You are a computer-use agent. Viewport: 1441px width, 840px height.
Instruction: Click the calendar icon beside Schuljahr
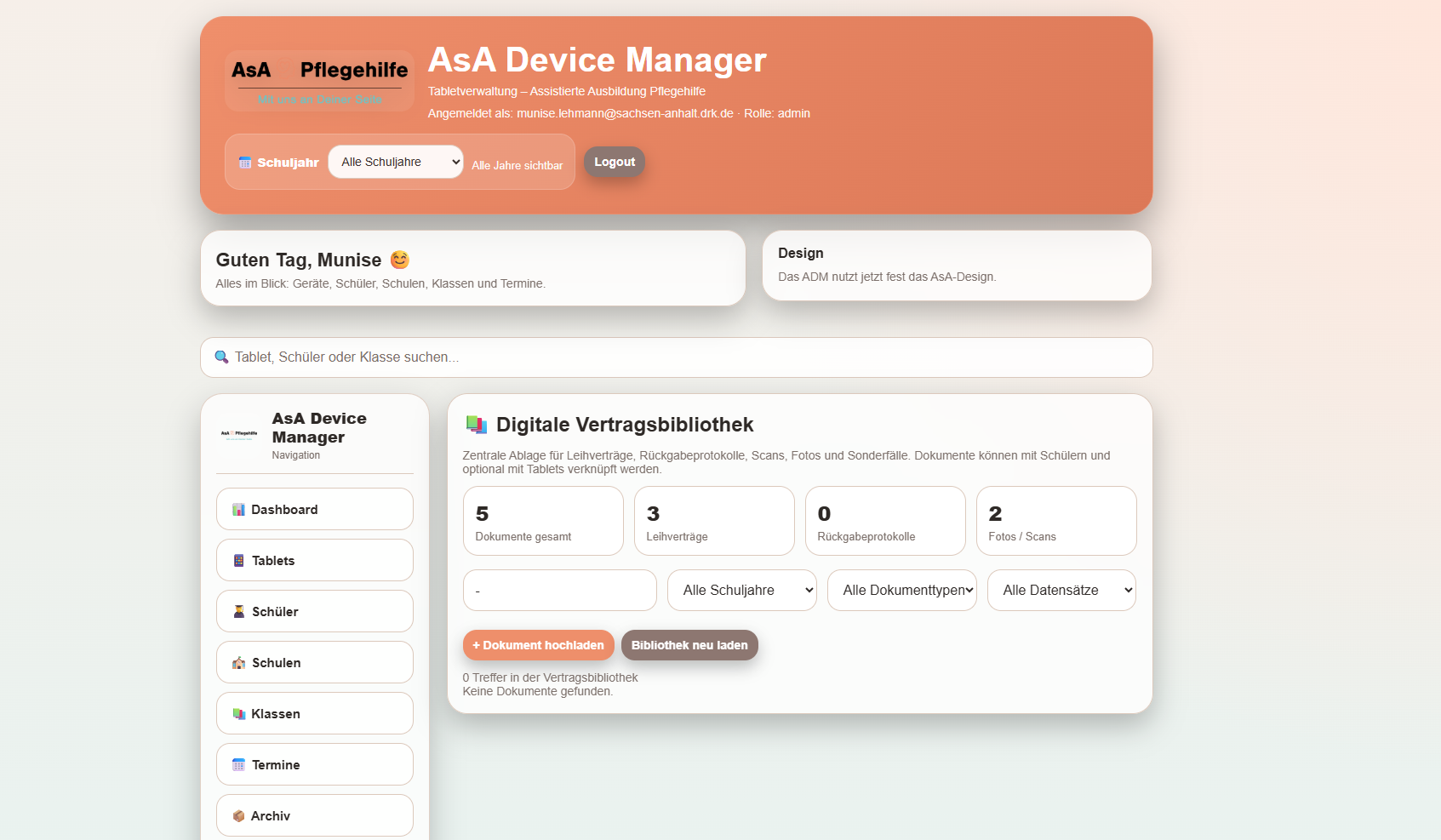245,163
